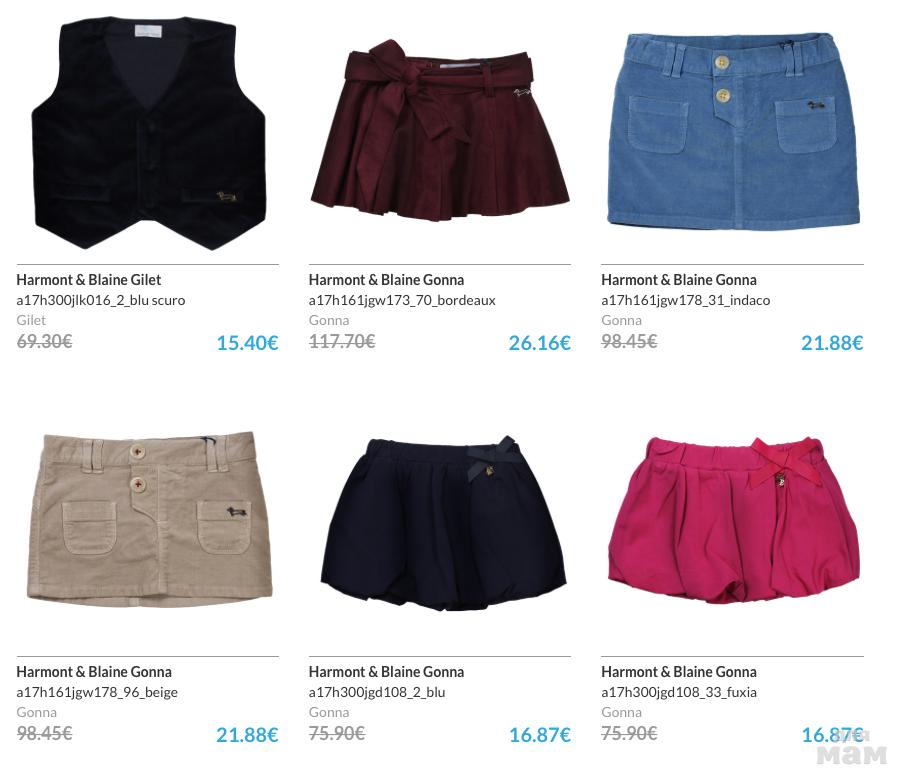This screenshot has width=902, height=779.
Task: Open the beige corduroy skirt image
Action: [x=149, y=519]
